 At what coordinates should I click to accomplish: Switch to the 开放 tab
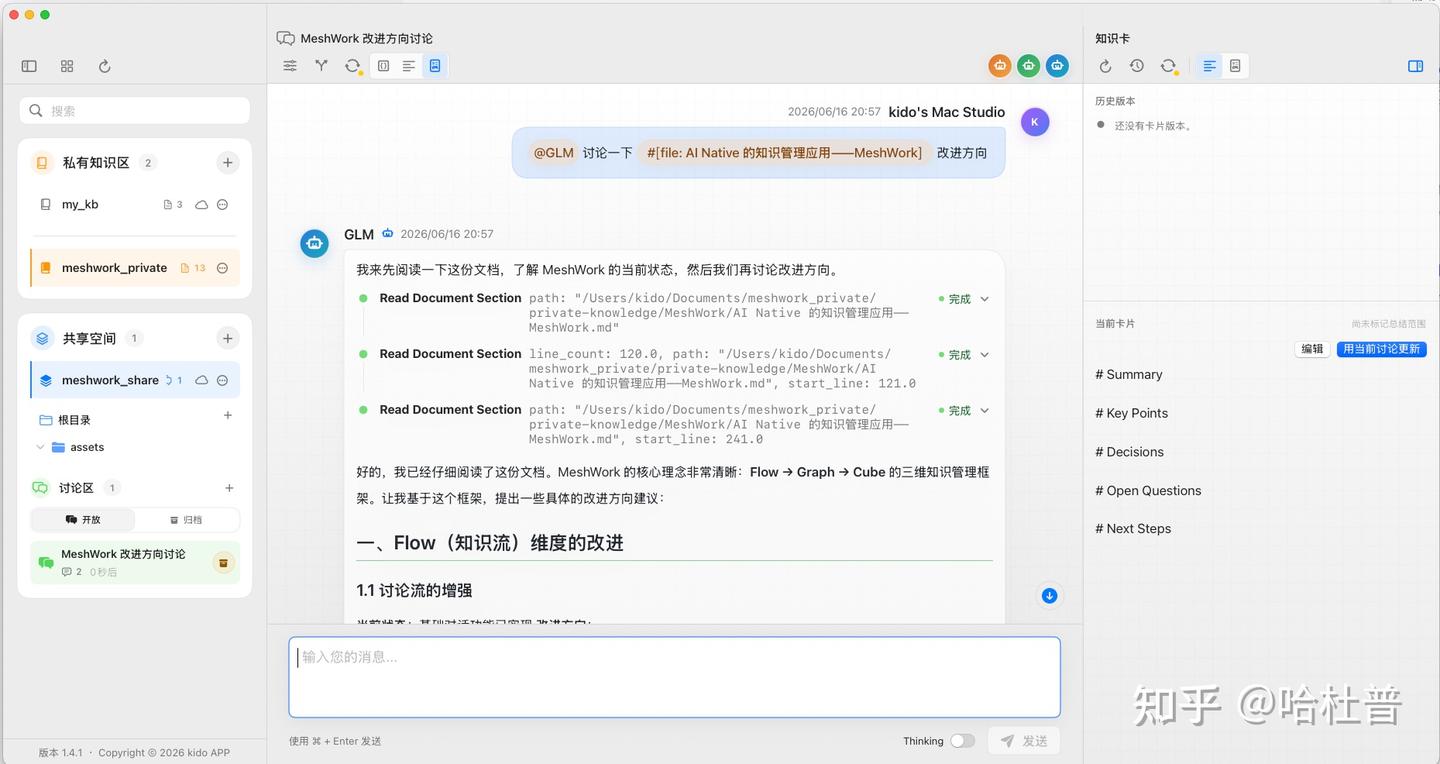[83, 520]
